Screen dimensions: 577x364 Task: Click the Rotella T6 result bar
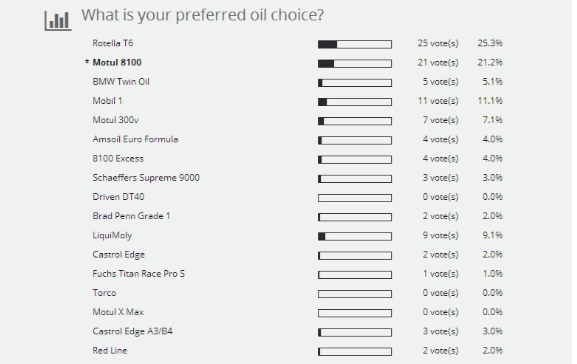(355, 45)
